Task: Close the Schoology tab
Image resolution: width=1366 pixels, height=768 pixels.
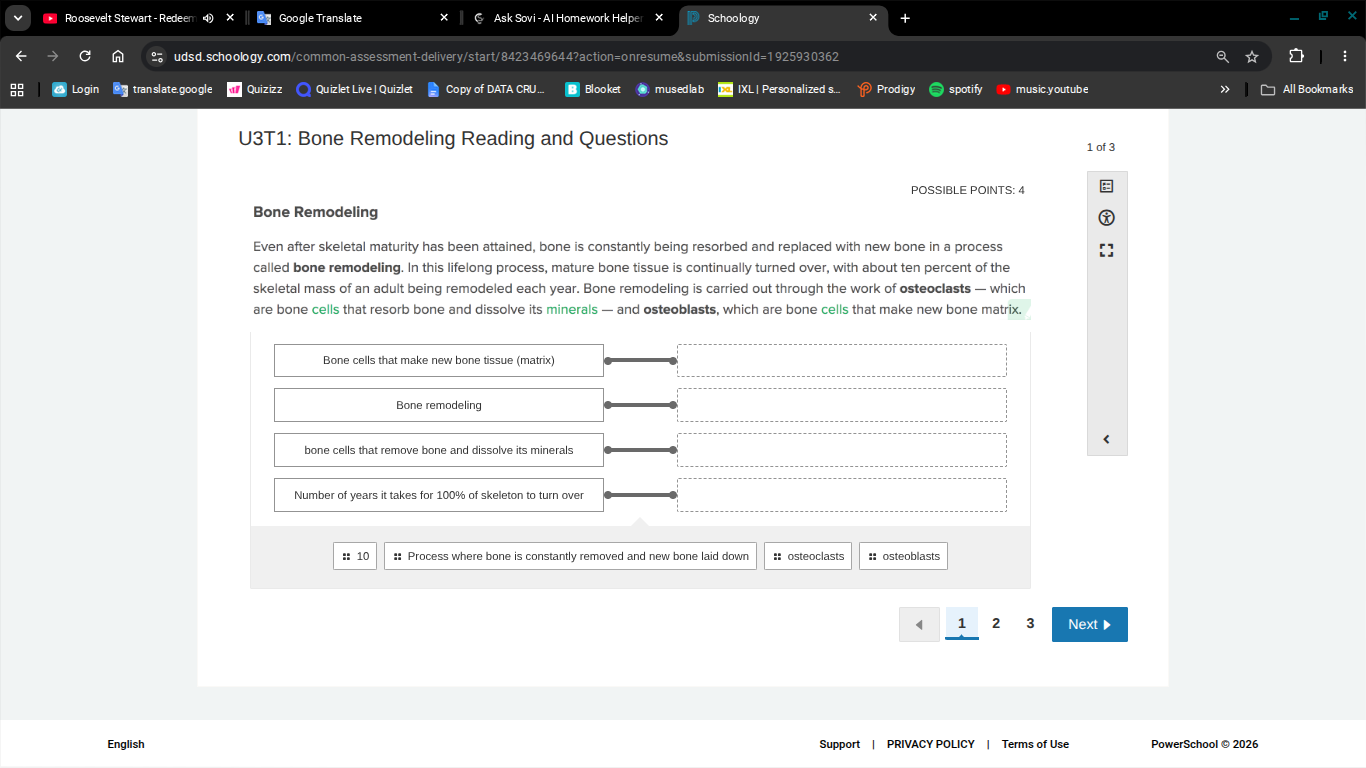Action: [x=872, y=18]
